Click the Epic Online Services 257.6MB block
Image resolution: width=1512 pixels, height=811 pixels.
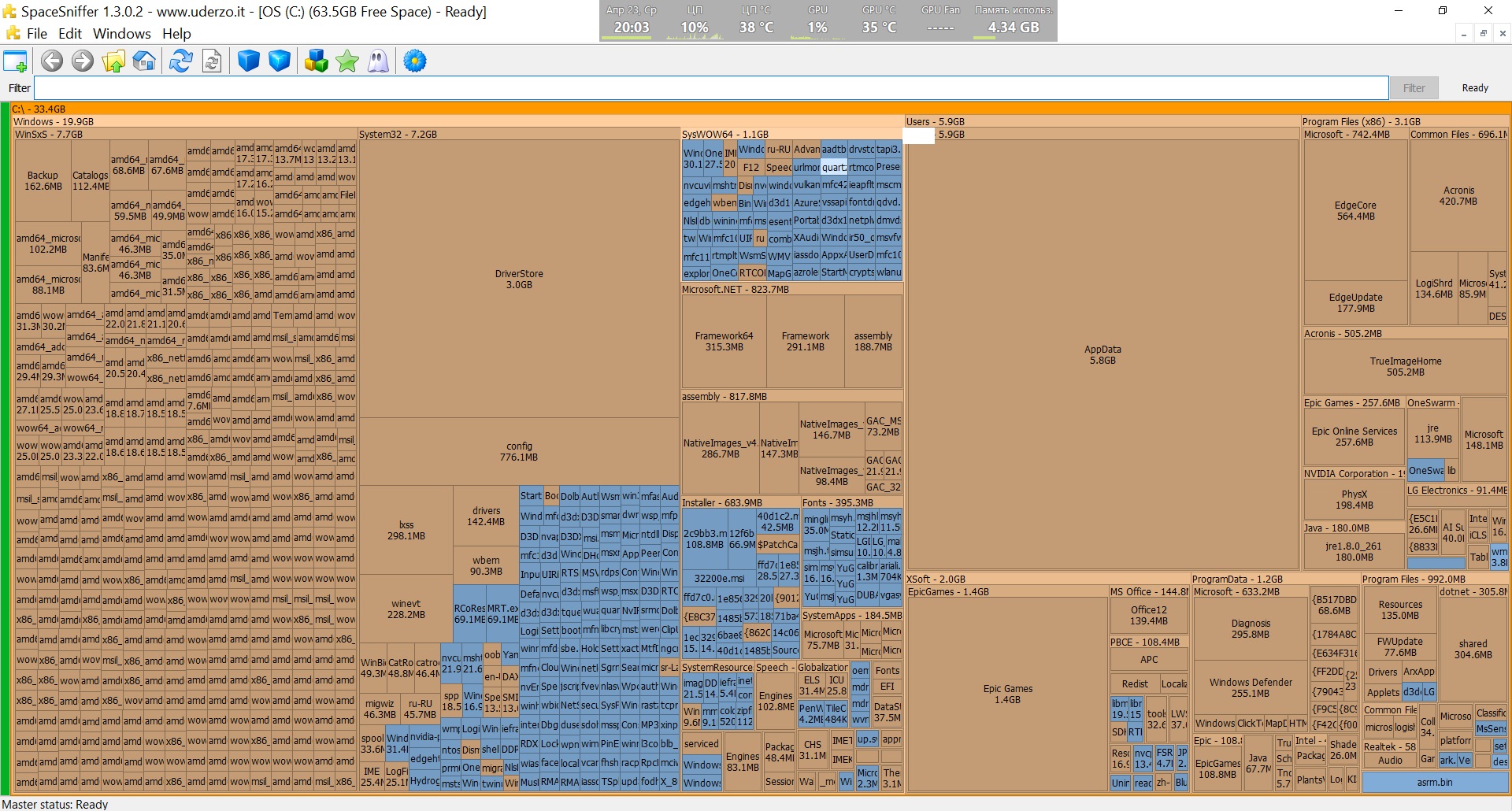coord(1354,436)
